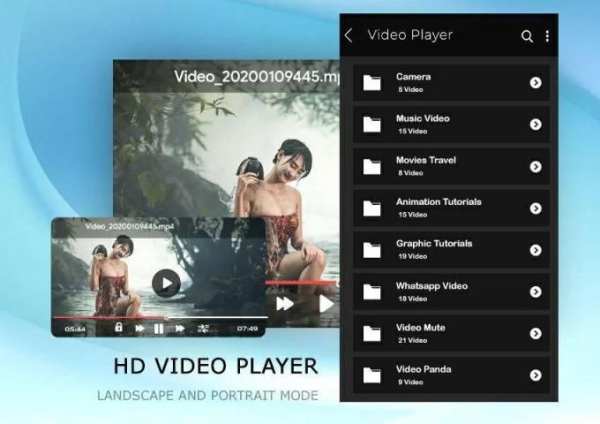Open Movies Travel with its arrow button

click(x=536, y=166)
